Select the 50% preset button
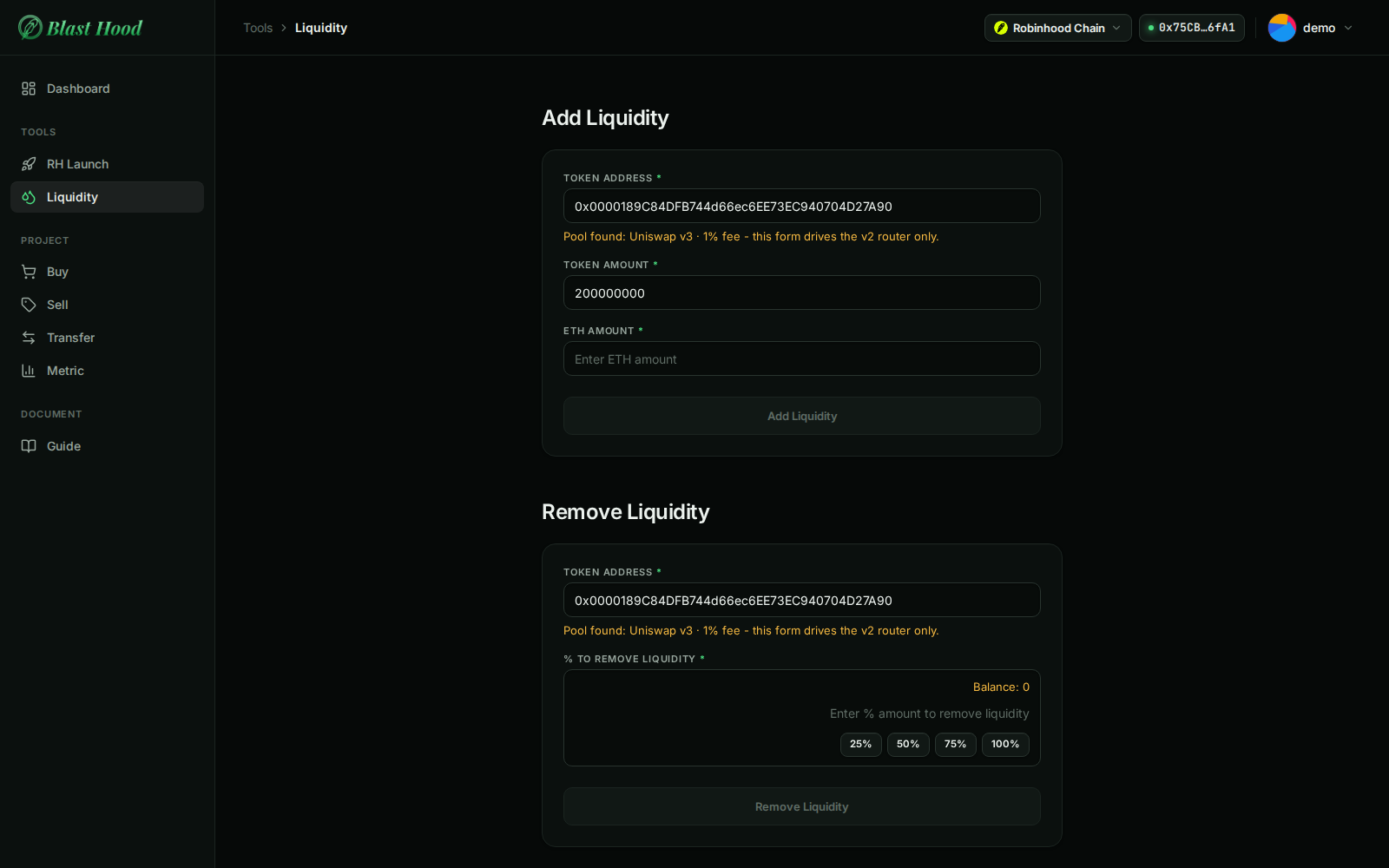Image resolution: width=1389 pixels, height=868 pixels. click(x=908, y=744)
